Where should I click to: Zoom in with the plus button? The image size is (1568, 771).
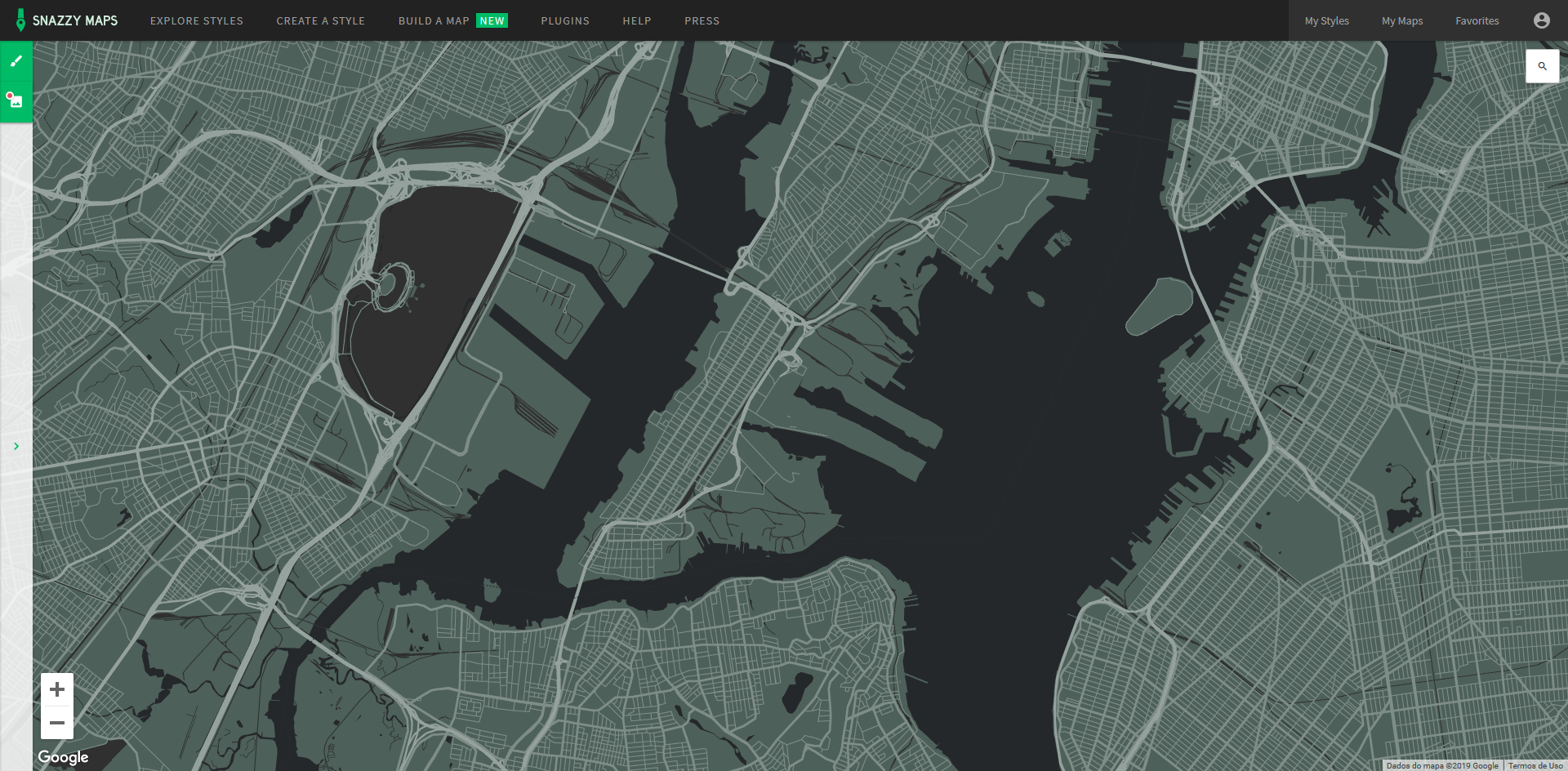coord(57,689)
